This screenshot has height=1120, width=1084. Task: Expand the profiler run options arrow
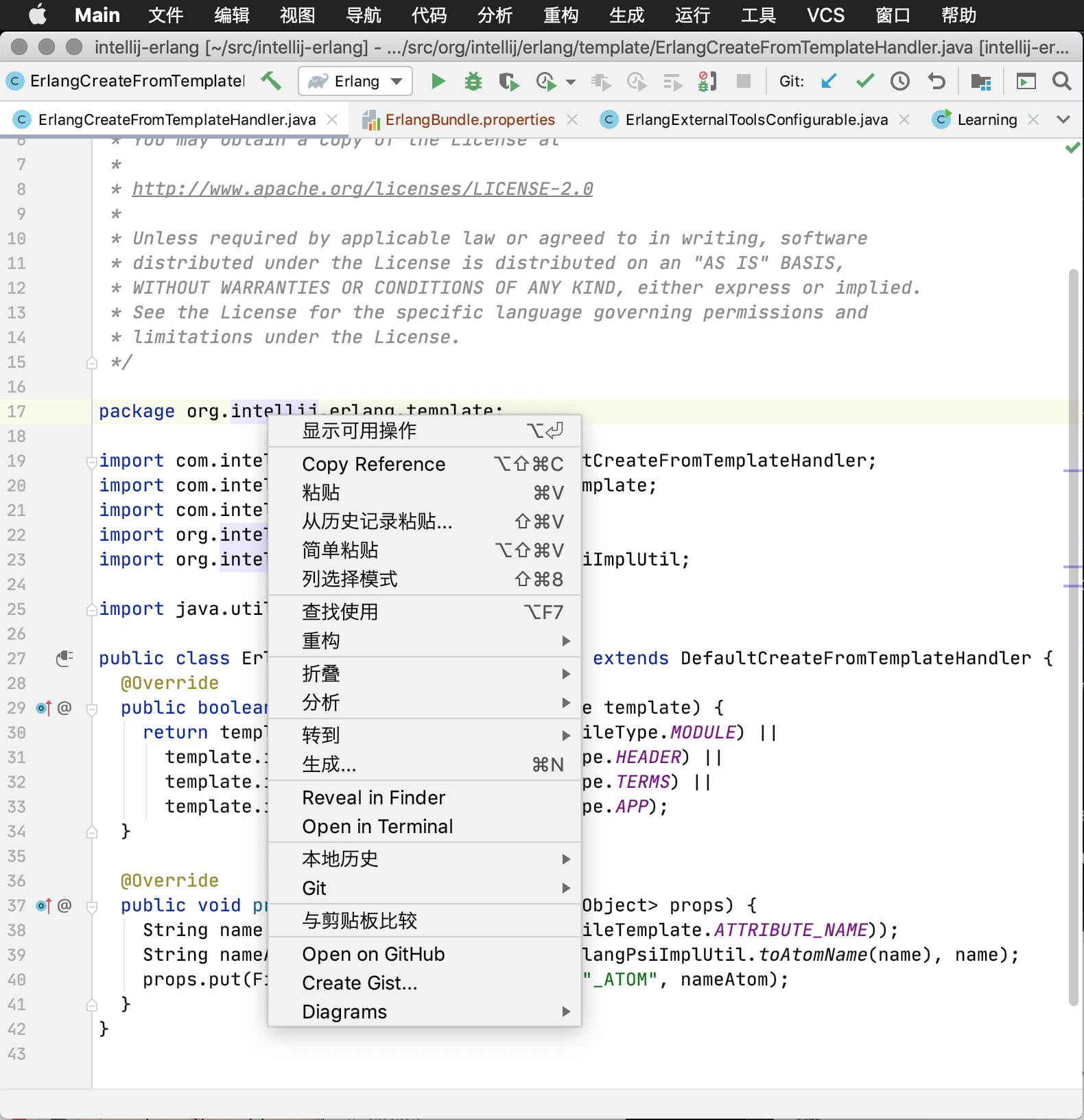[570, 82]
